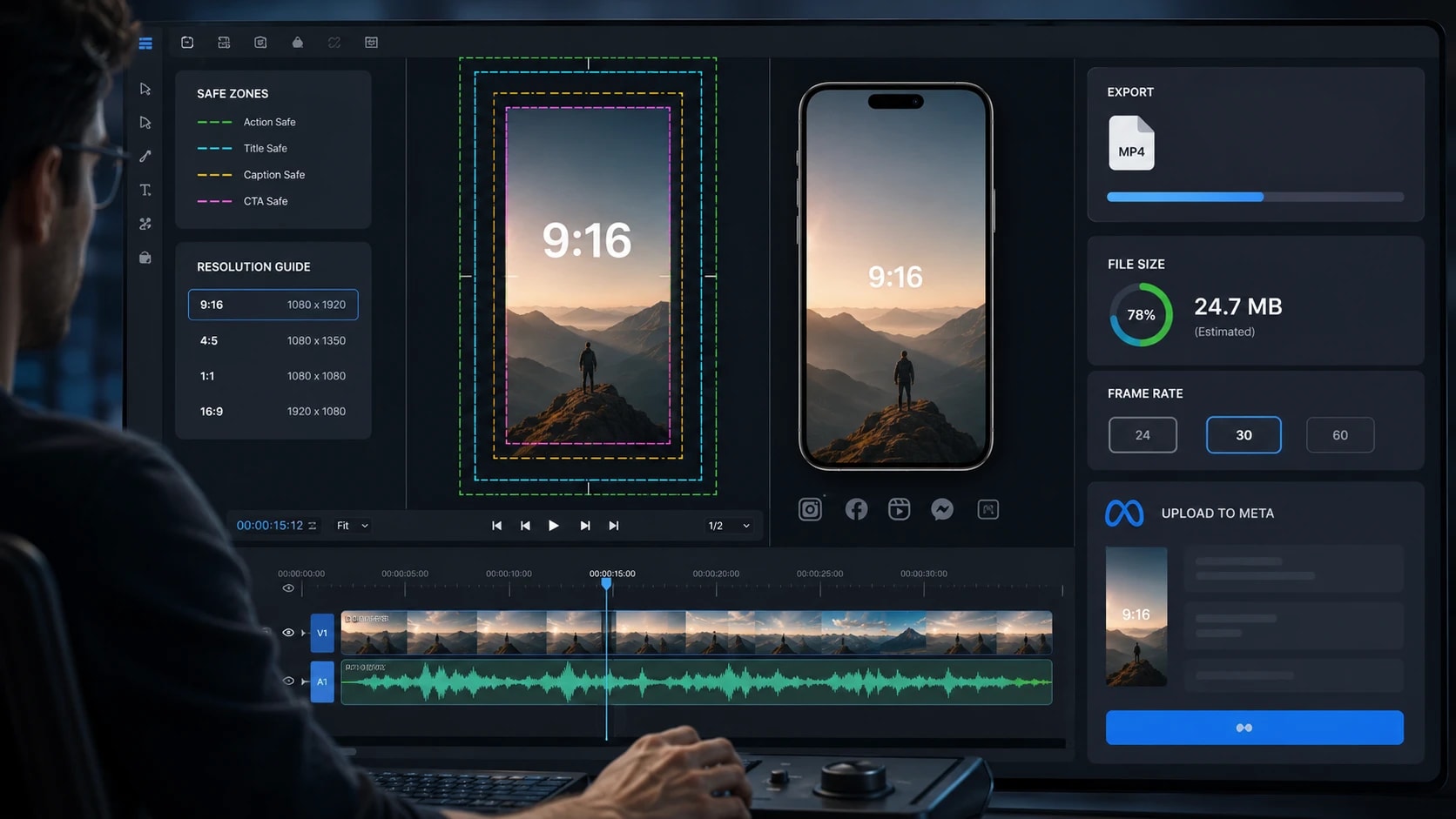1456x819 pixels.
Task: Click the solid bag-shaped icon in top toolbar
Action: 298,42
